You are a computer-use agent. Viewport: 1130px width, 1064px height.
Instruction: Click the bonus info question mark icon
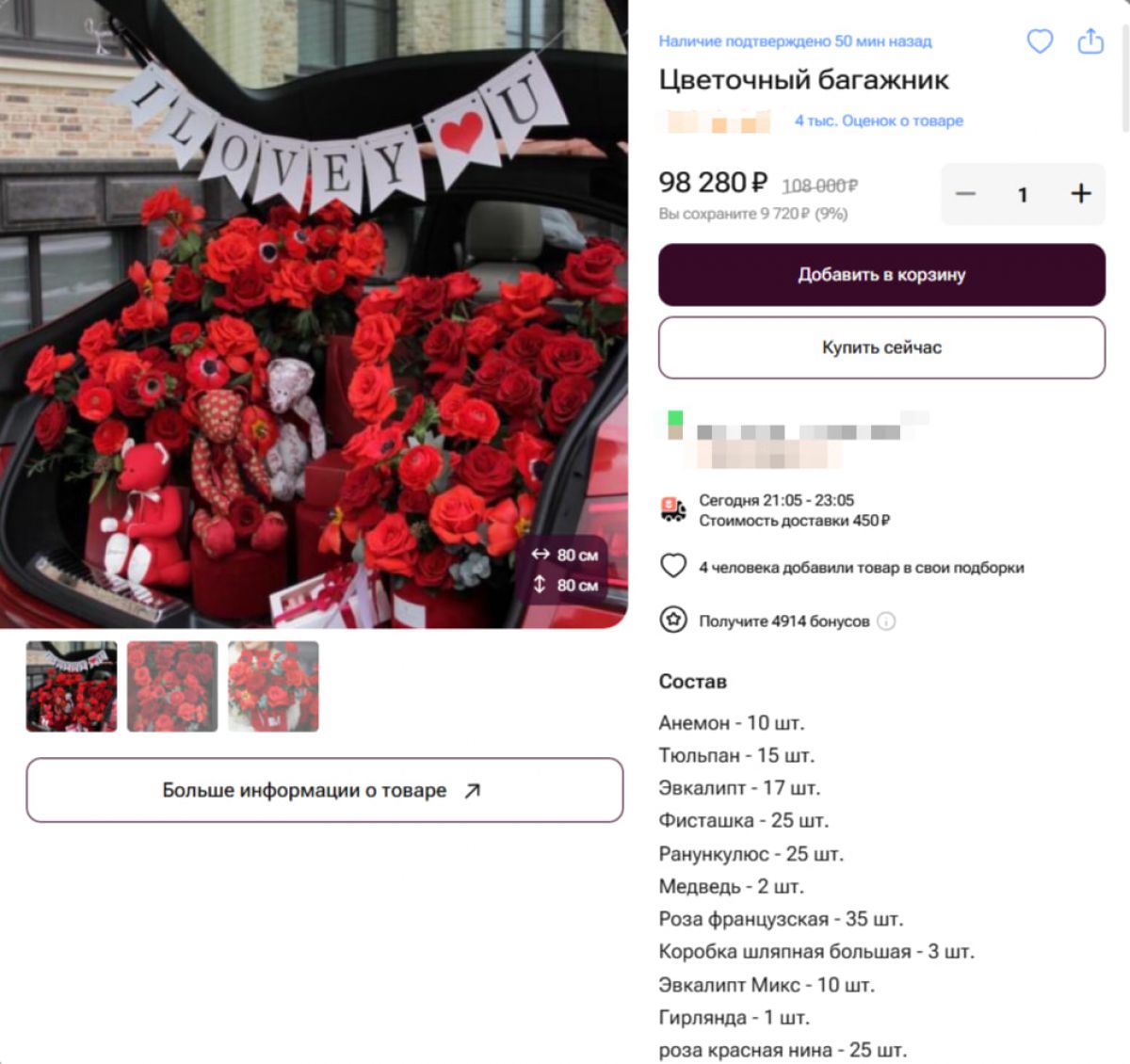886,621
